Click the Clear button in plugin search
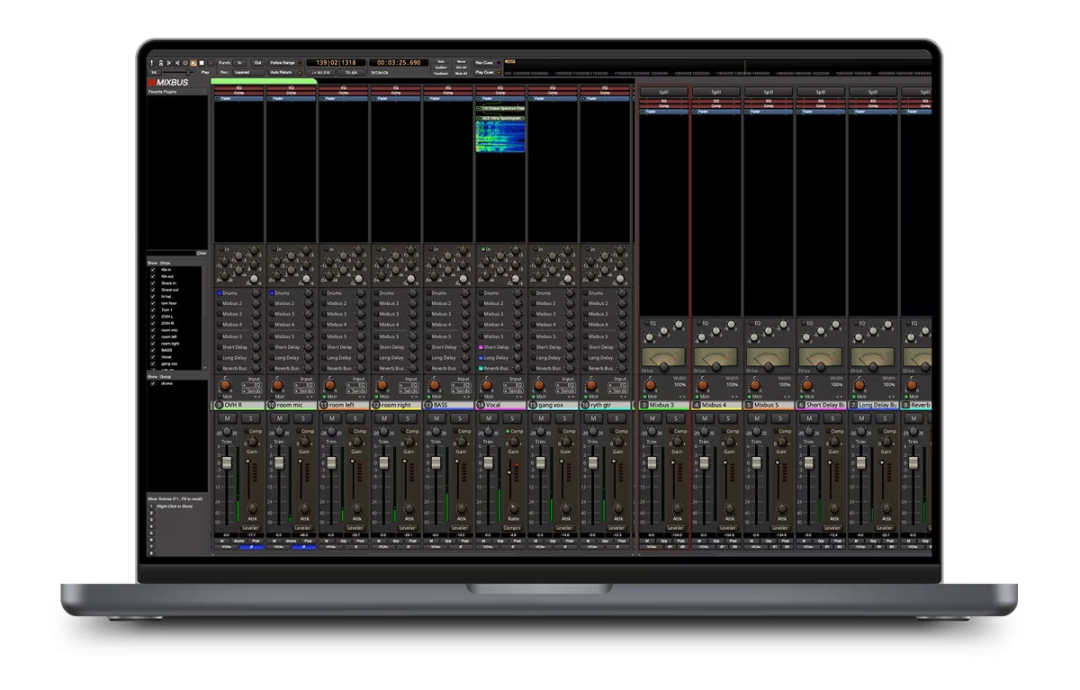This screenshot has height=690, width=1080. click(x=201, y=253)
